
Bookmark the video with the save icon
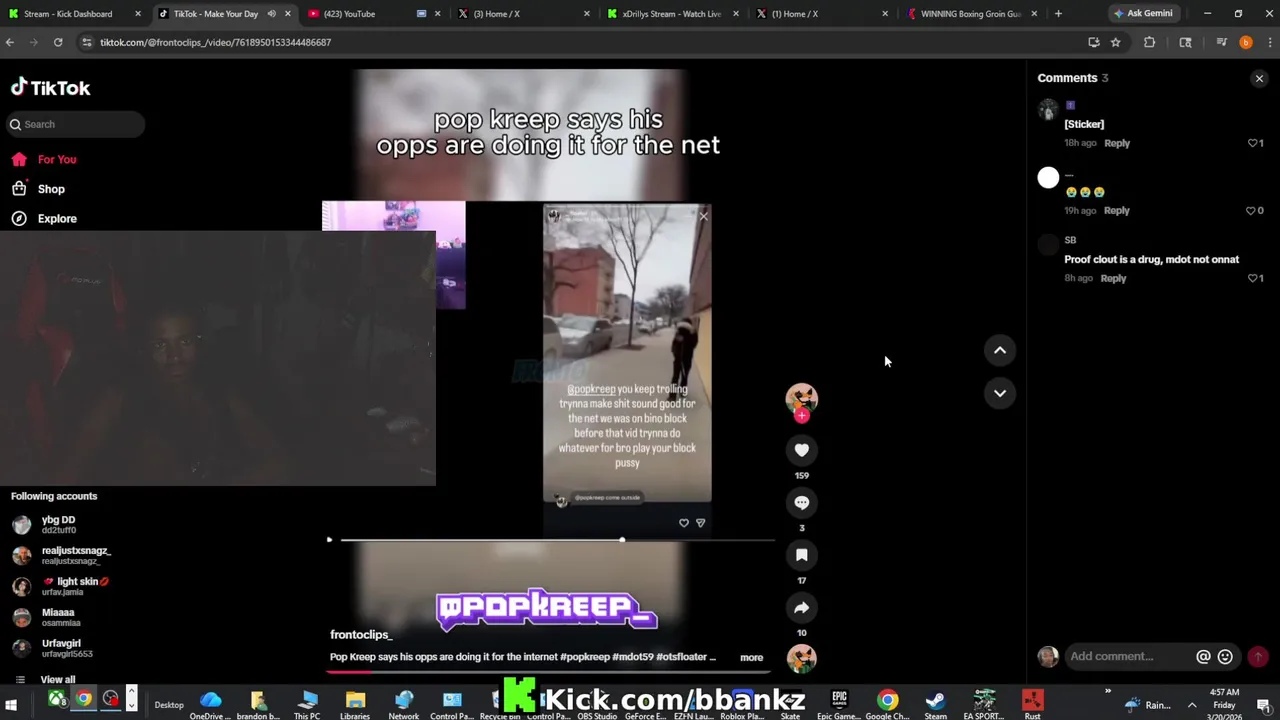click(x=801, y=555)
